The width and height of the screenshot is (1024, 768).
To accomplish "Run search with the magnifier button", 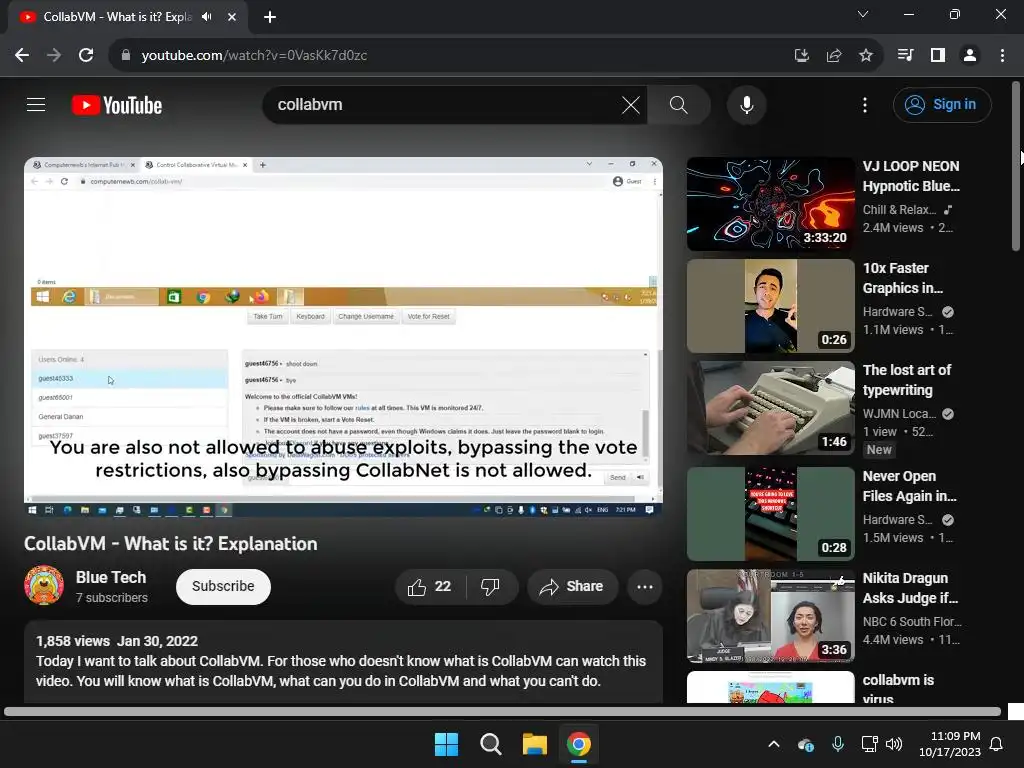I will (679, 104).
